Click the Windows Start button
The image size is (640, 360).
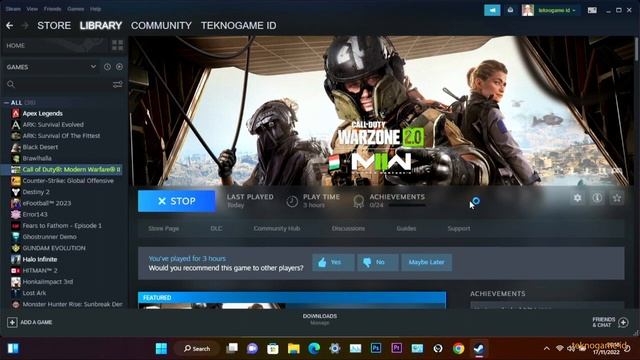point(162,349)
